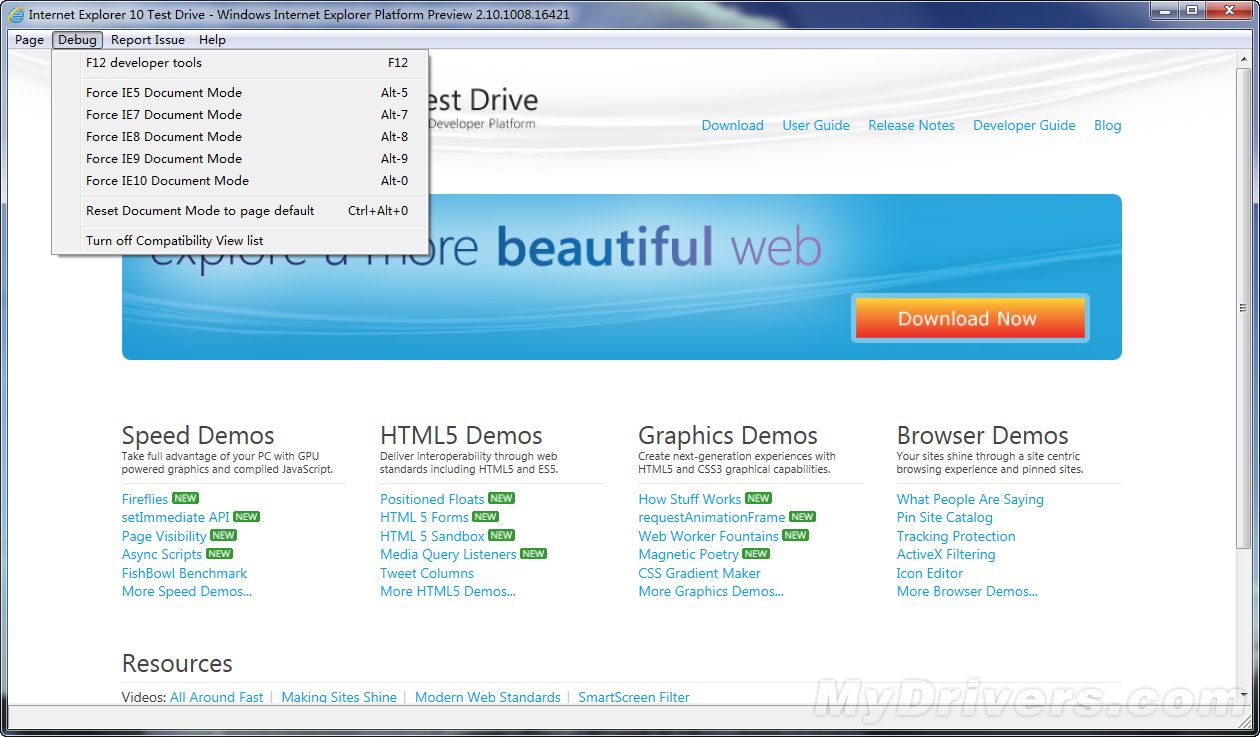
Task: Select Force IE10 Document Mode
Action: pyautogui.click(x=167, y=181)
